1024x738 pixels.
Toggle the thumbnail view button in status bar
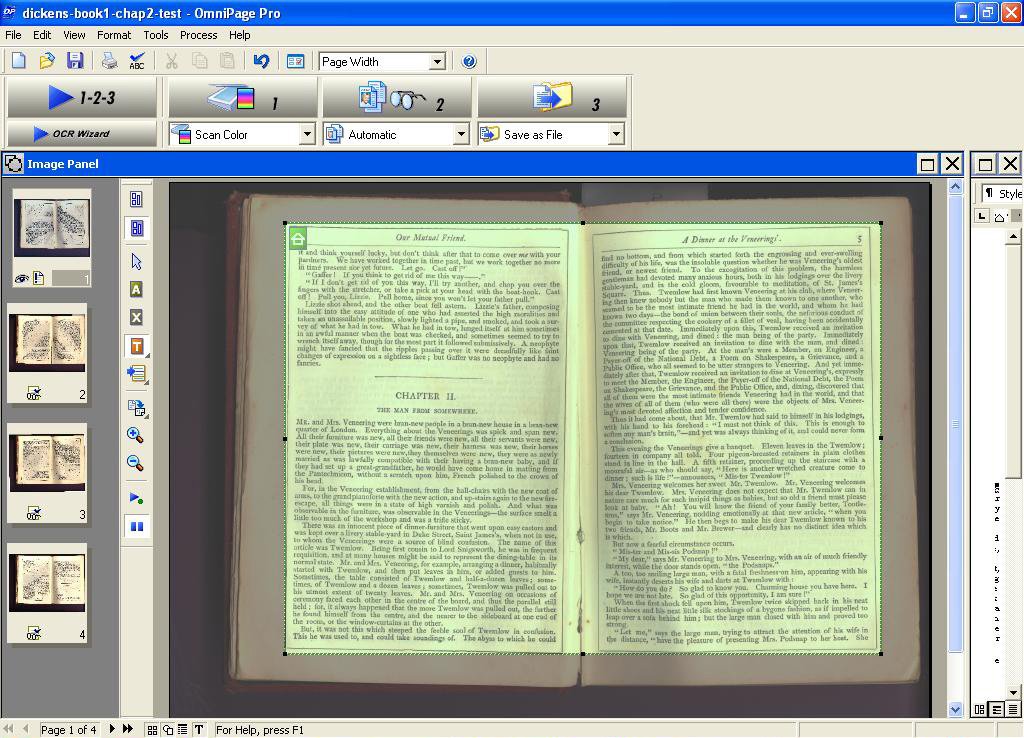[152, 730]
